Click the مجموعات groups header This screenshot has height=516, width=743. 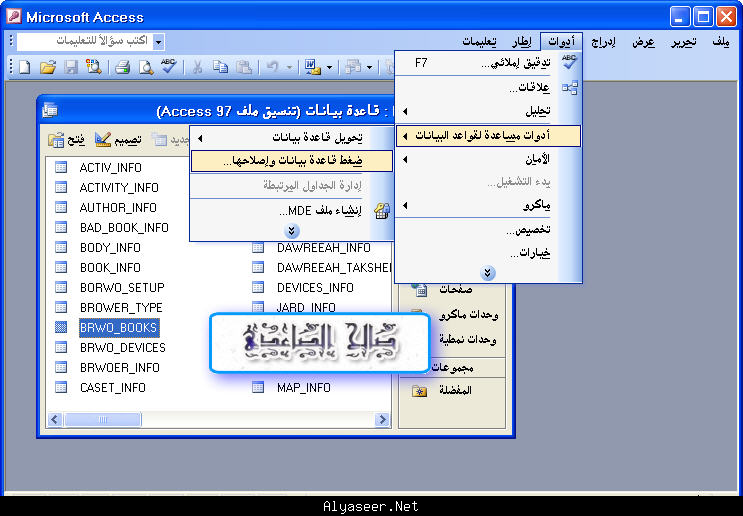point(452,368)
